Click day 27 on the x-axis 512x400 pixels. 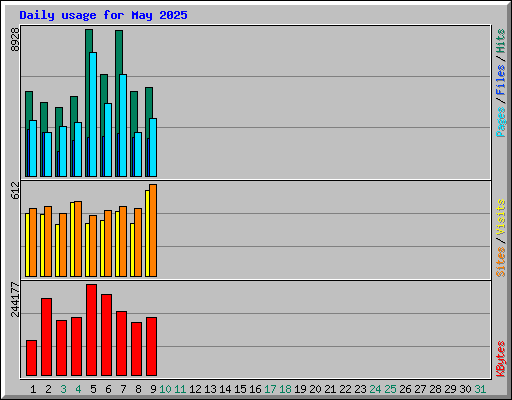coord(420,389)
